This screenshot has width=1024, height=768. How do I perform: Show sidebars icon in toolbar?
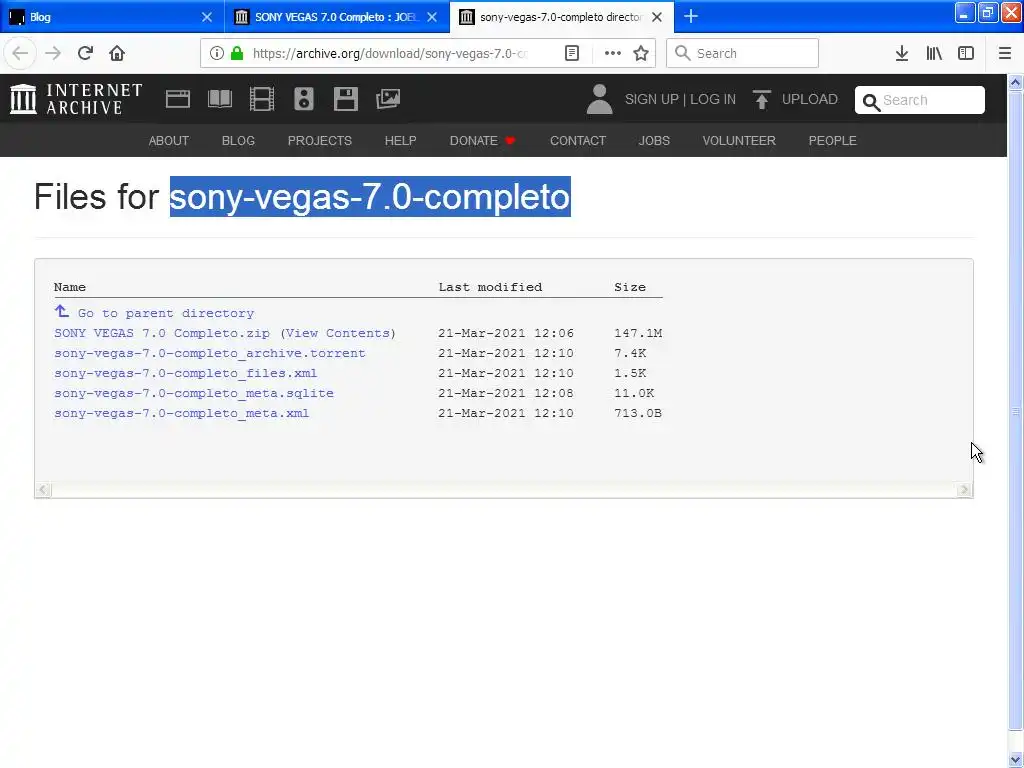click(966, 54)
